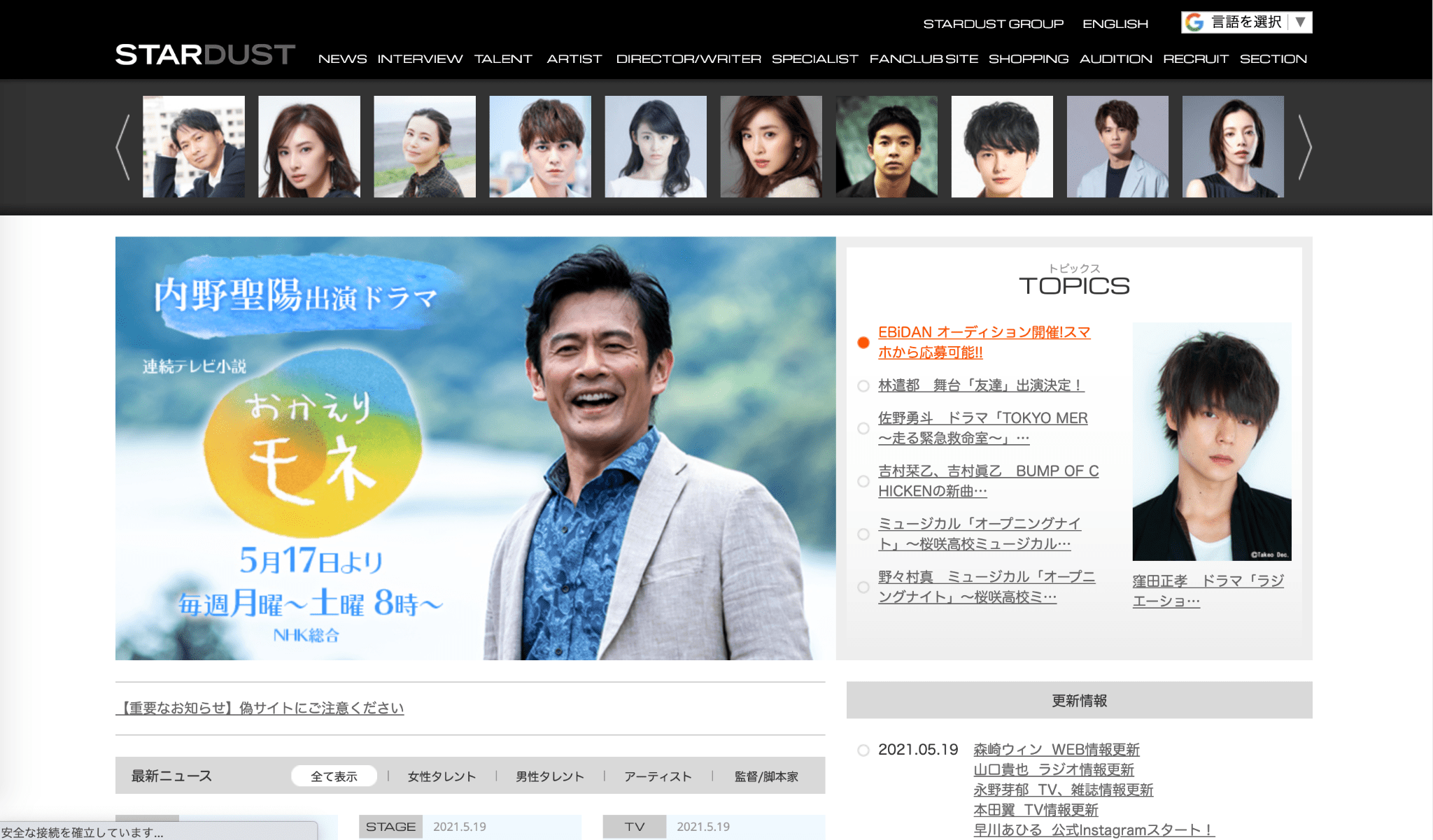Open DIRECTOR/WRITER menu item
This screenshot has height=840, width=1433.
689,59
